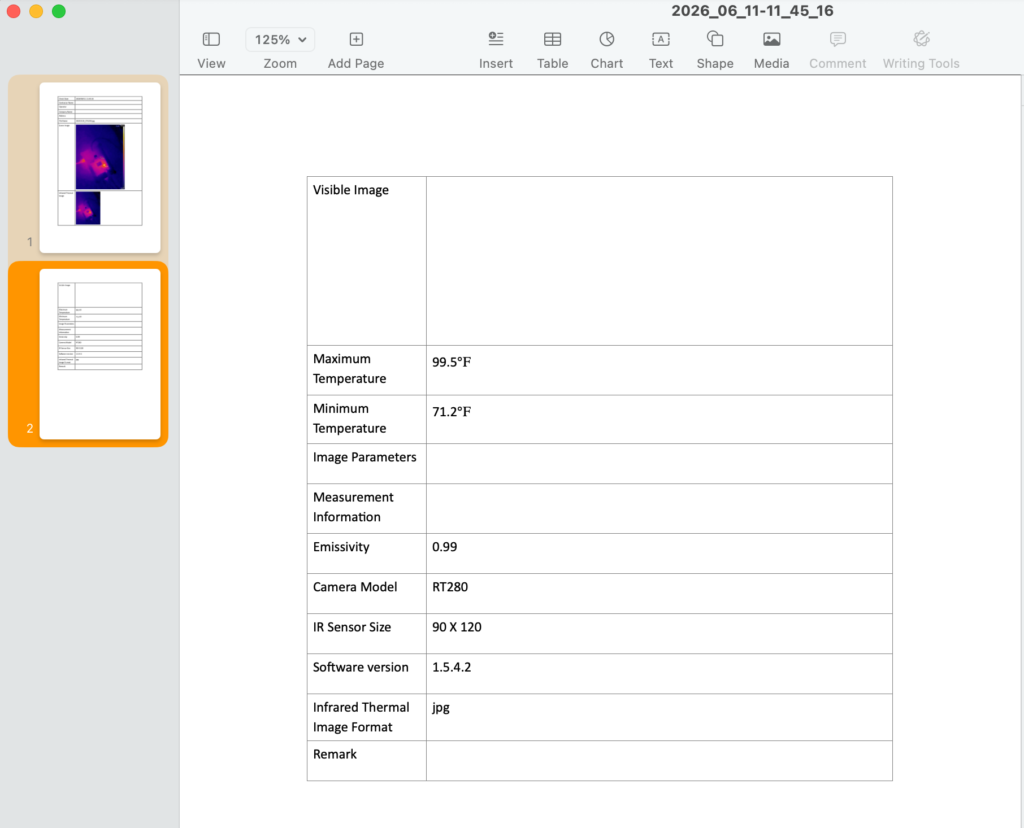Open the 125% zoom dropdown

tap(280, 40)
